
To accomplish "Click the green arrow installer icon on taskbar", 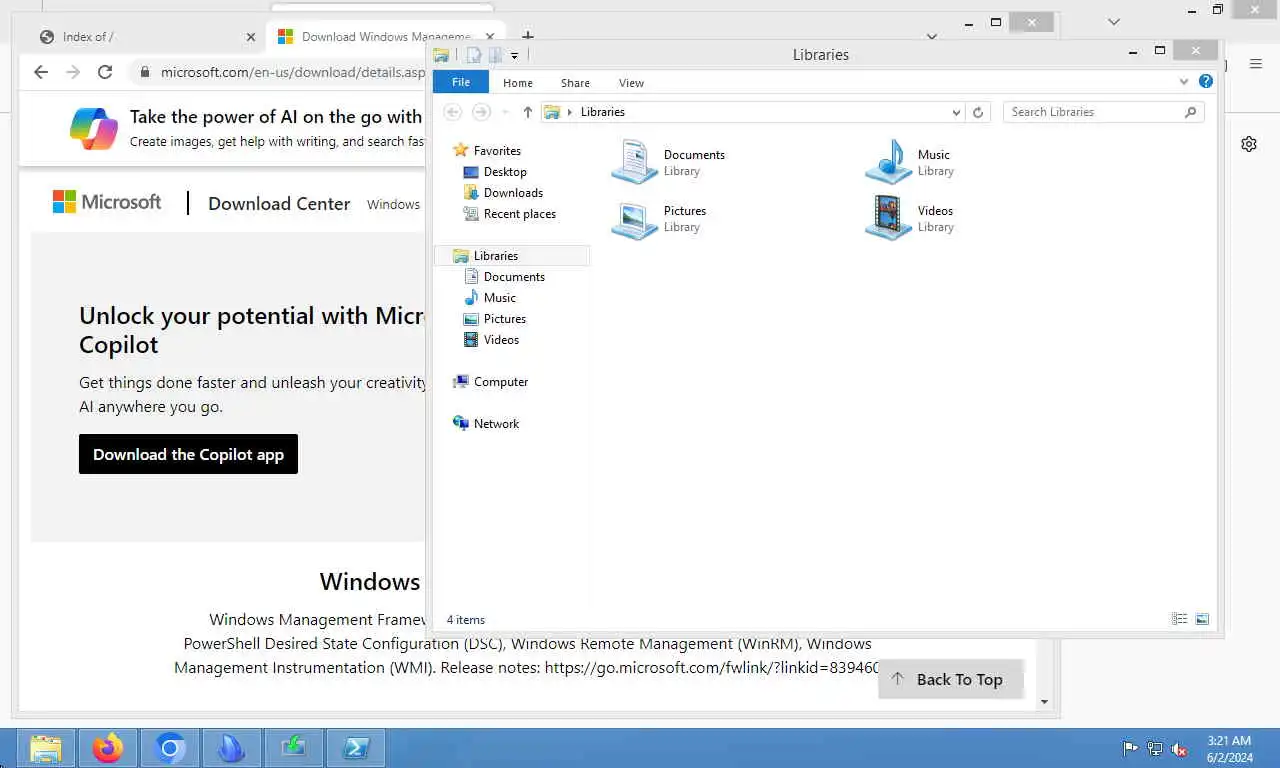I will (294, 748).
